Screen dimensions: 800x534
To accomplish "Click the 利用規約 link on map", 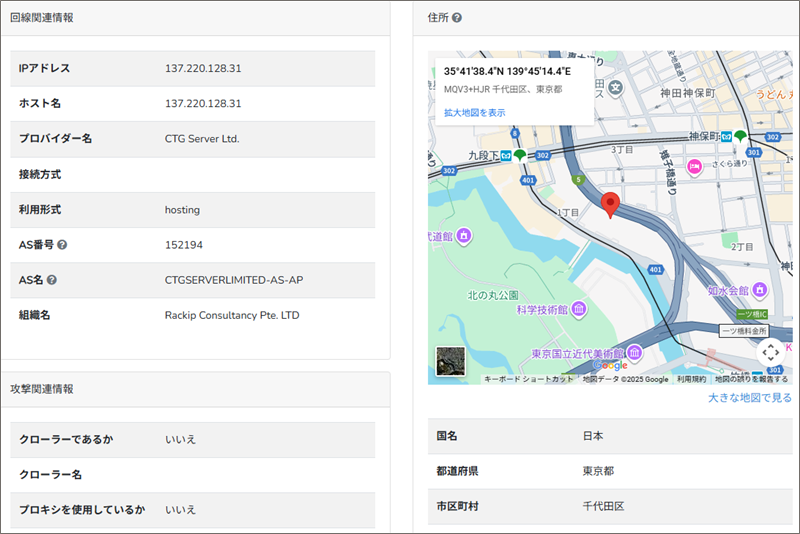I will pos(691,379).
